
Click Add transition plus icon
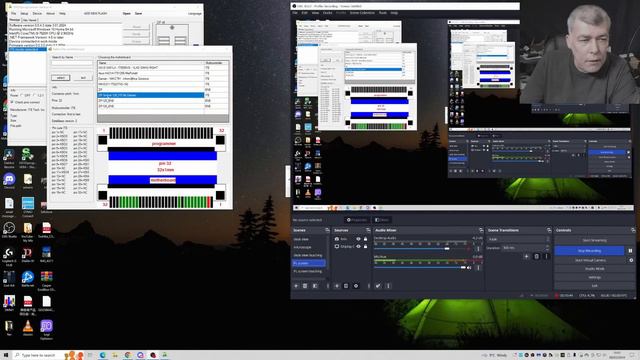pos(527,256)
